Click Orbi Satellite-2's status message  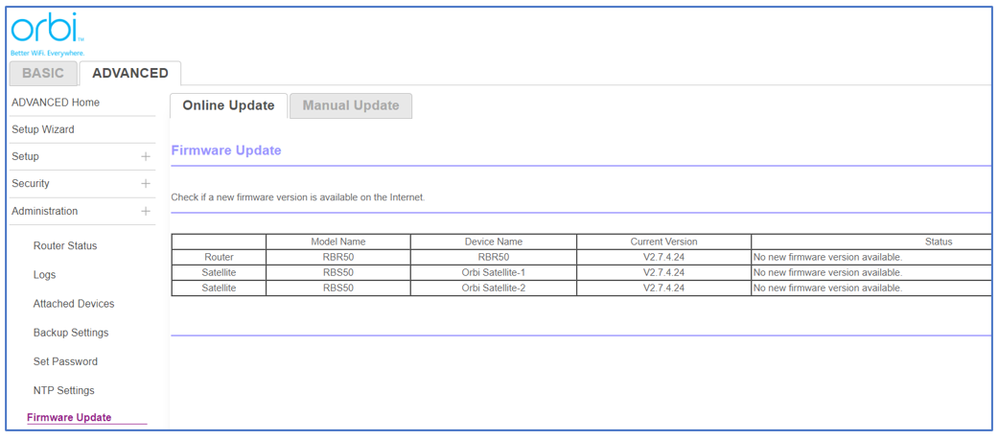point(828,288)
